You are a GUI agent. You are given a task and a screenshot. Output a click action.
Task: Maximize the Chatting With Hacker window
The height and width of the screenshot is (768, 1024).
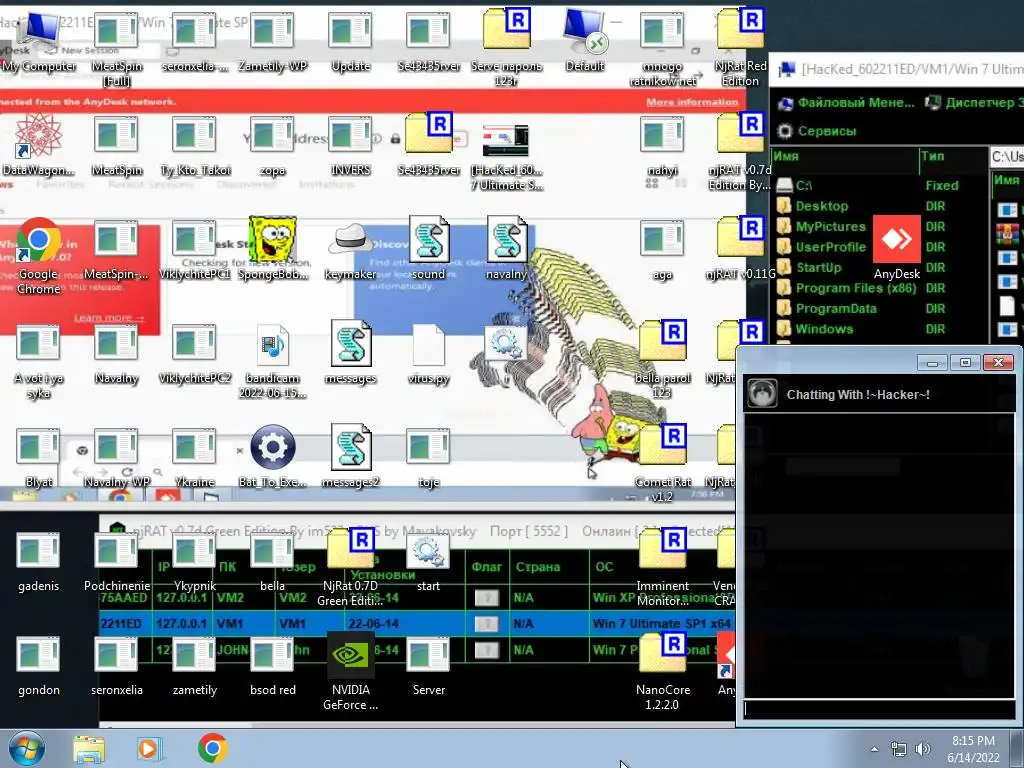click(x=965, y=362)
